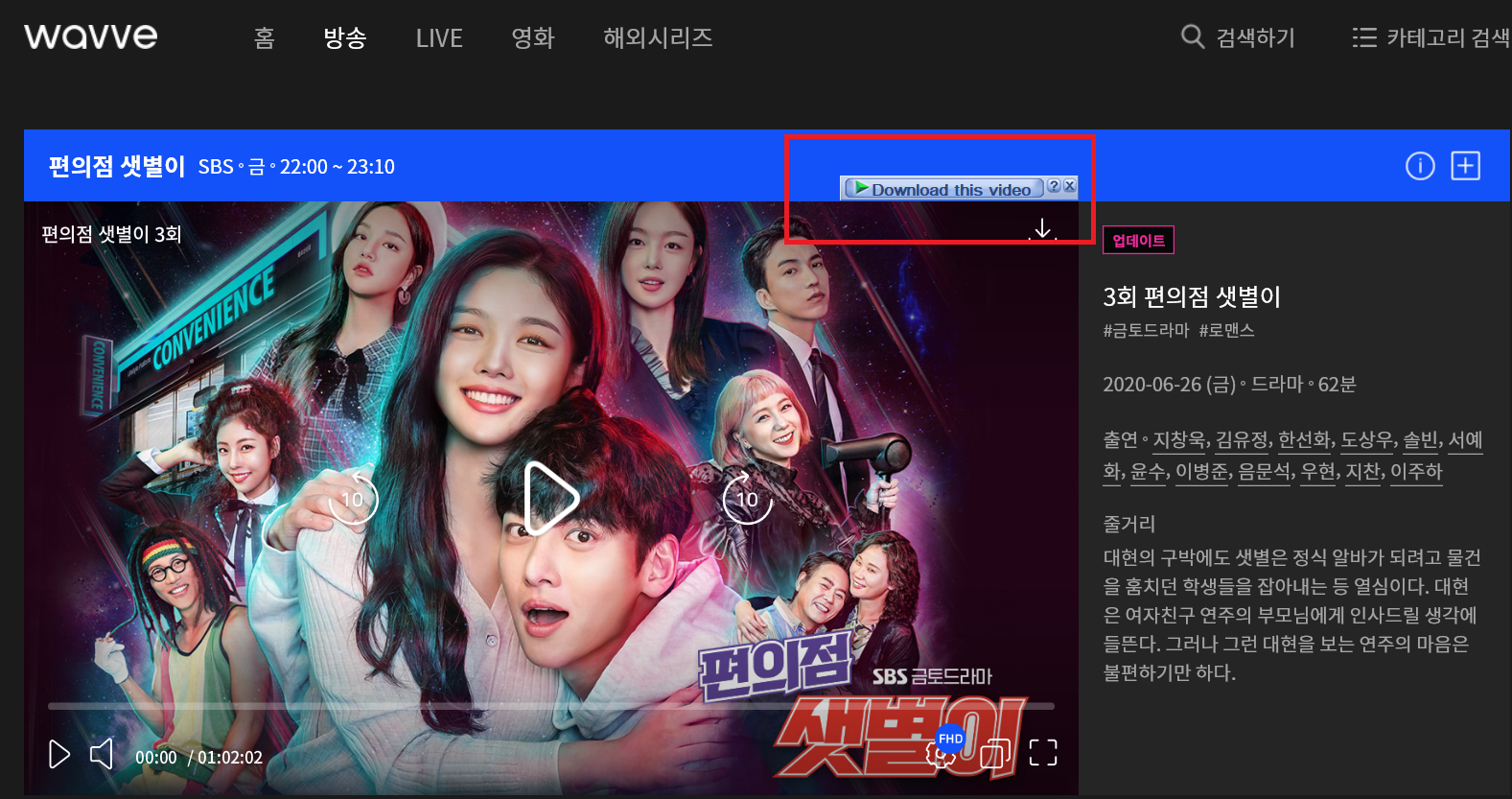Screen dimensions: 1512x799
Task: Close the Download this video bar
Action: point(1070,186)
